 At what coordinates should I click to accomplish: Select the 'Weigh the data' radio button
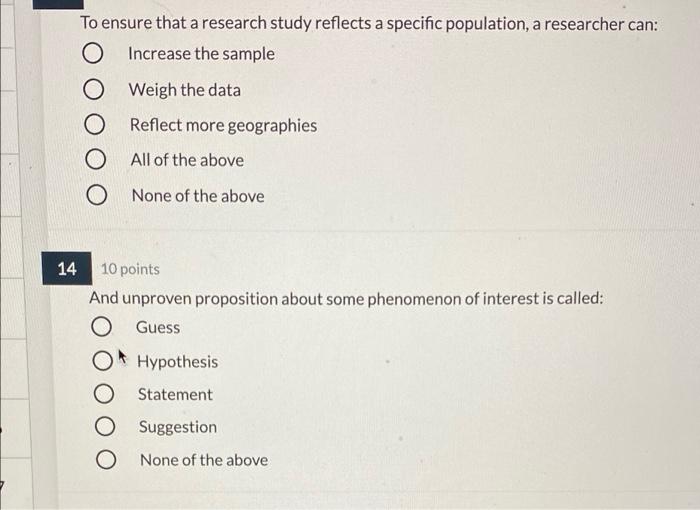point(94,90)
